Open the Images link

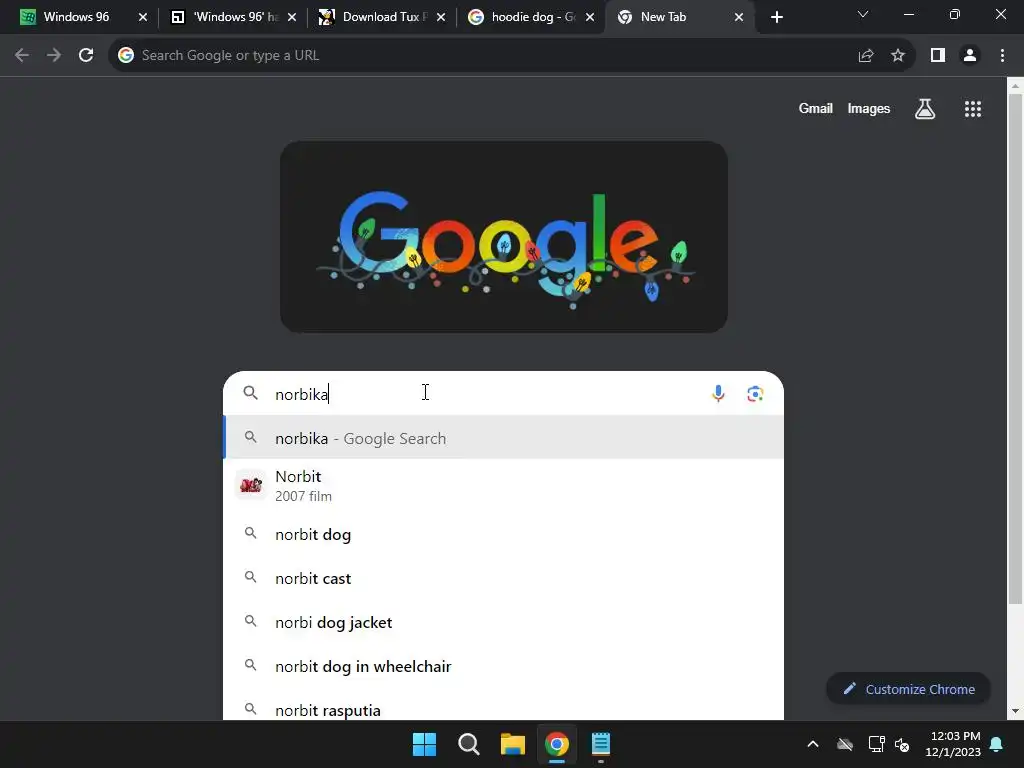(x=869, y=108)
